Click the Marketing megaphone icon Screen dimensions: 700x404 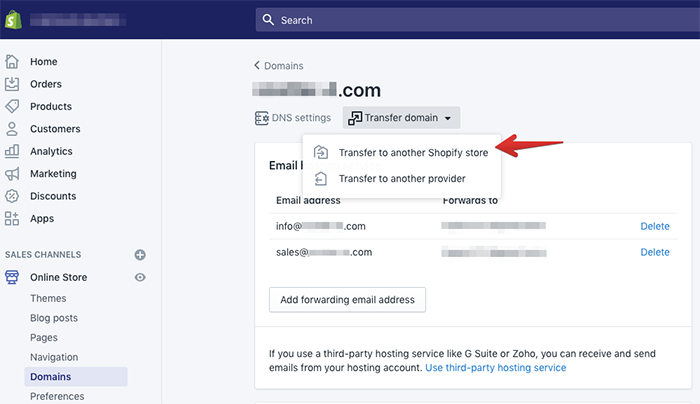(x=12, y=173)
